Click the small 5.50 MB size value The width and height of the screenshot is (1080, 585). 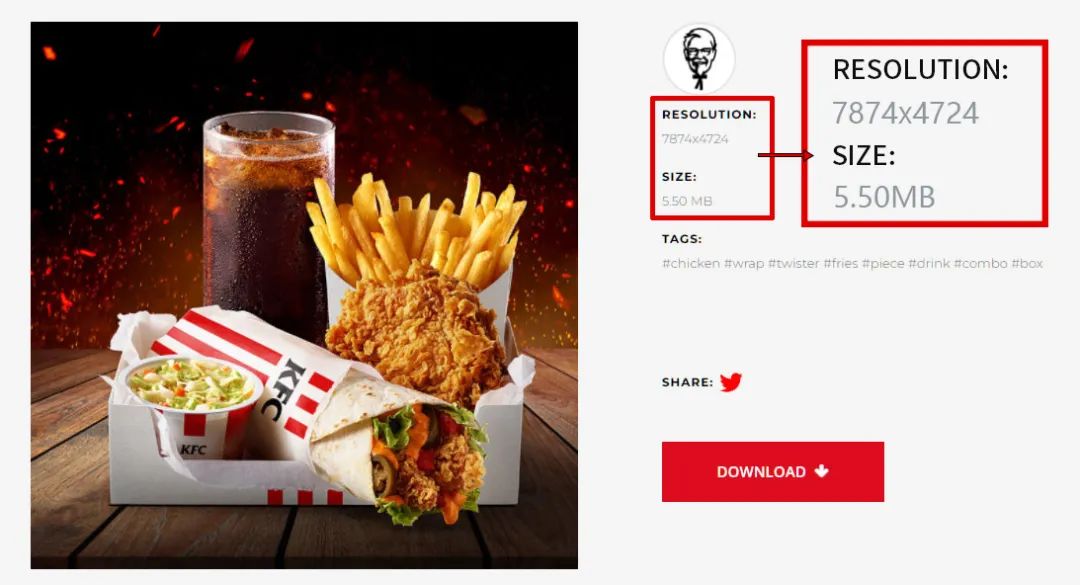click(687, 201)
